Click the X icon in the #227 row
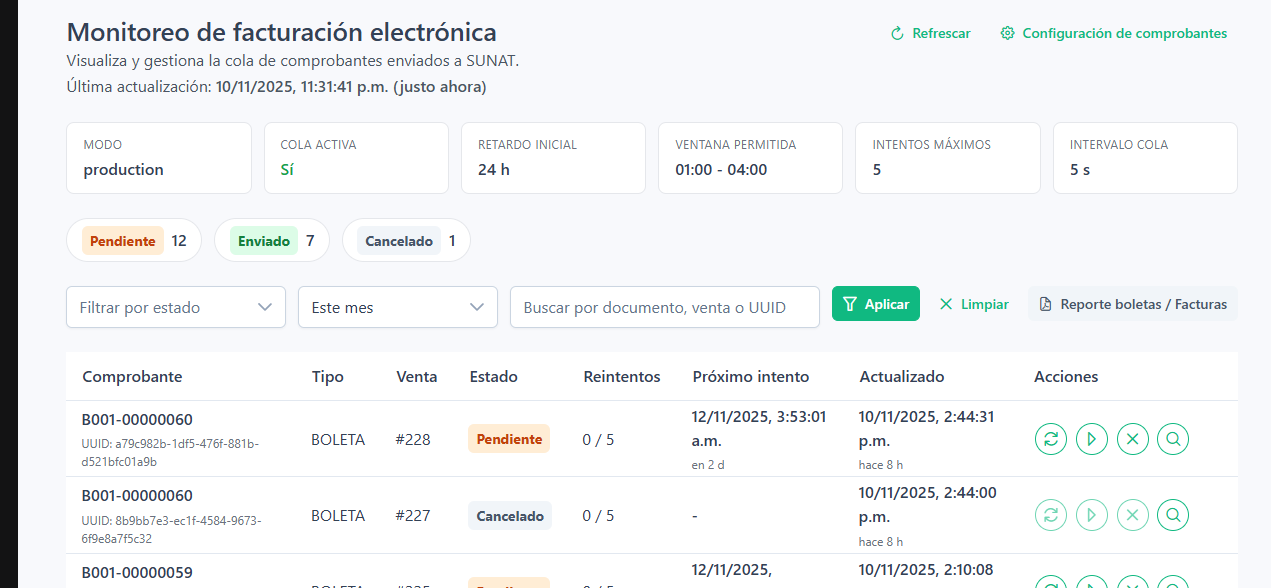1271x588 pixels. pyautogui.click(x=1132, y=515)
